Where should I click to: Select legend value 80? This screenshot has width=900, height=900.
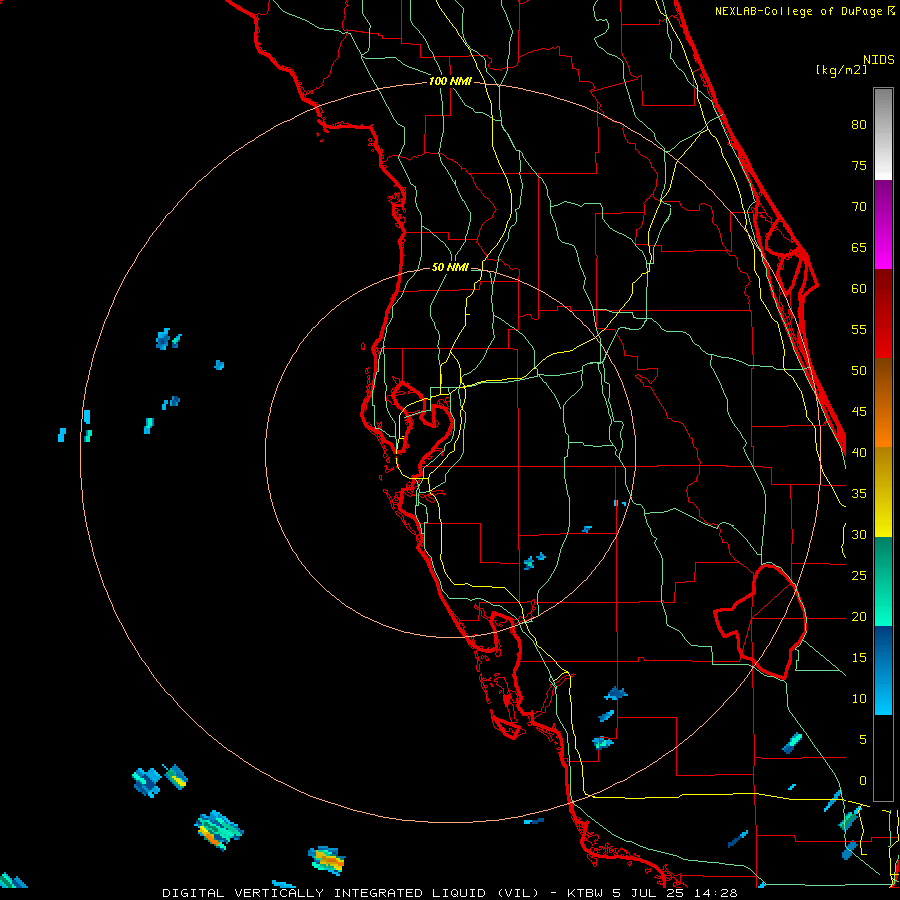[859, 125]
